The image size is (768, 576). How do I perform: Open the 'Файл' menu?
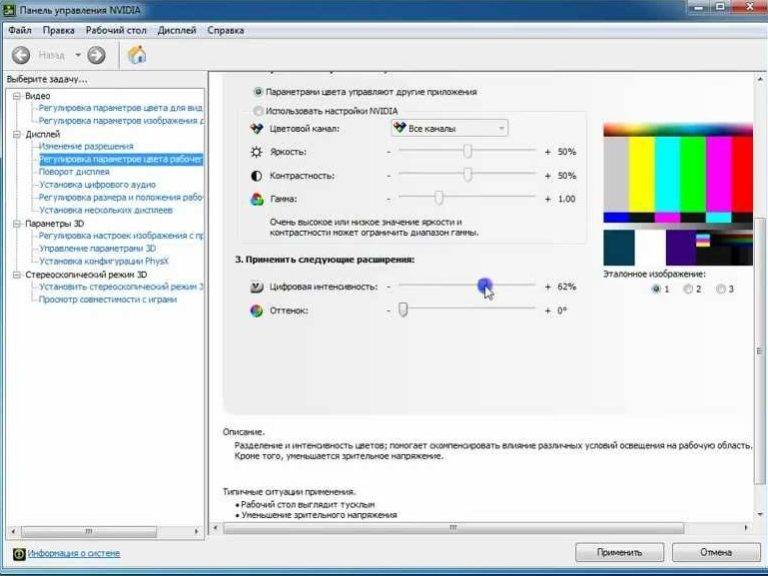(20, 30)
